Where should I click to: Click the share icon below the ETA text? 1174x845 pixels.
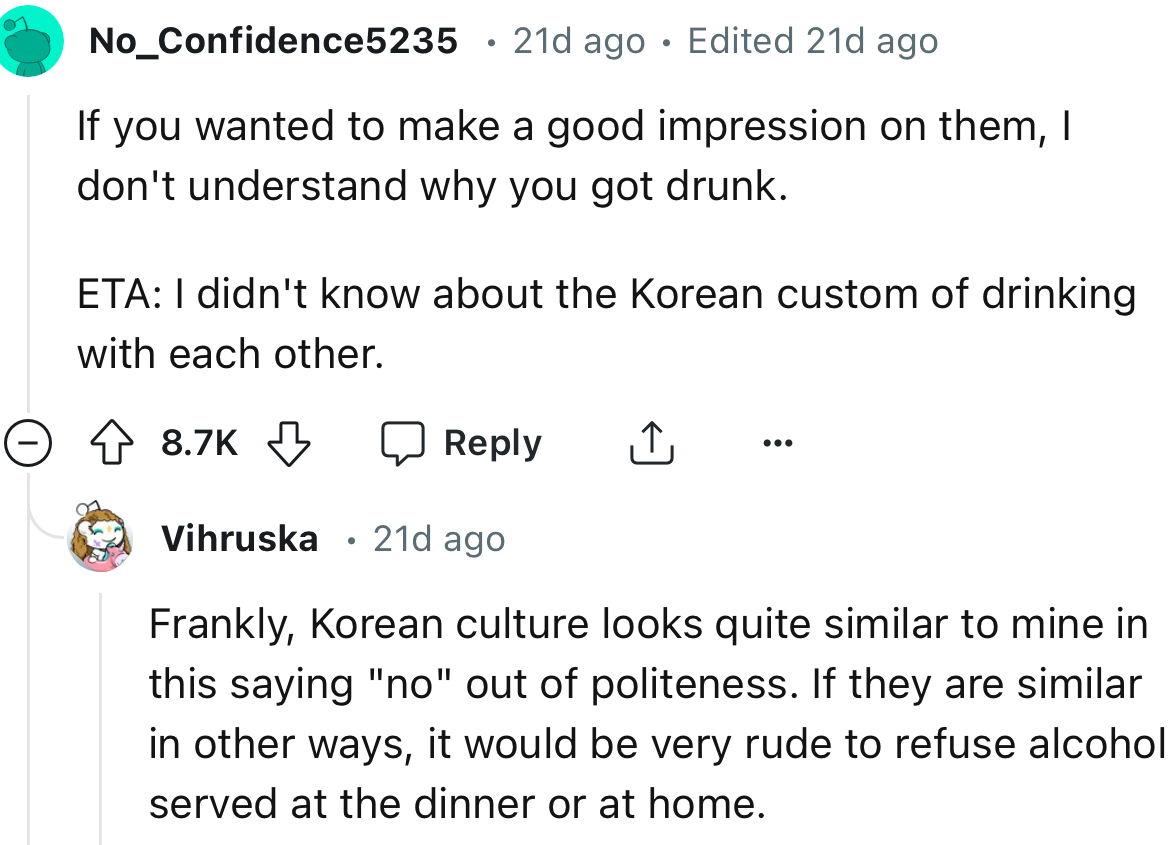[652, 441]
